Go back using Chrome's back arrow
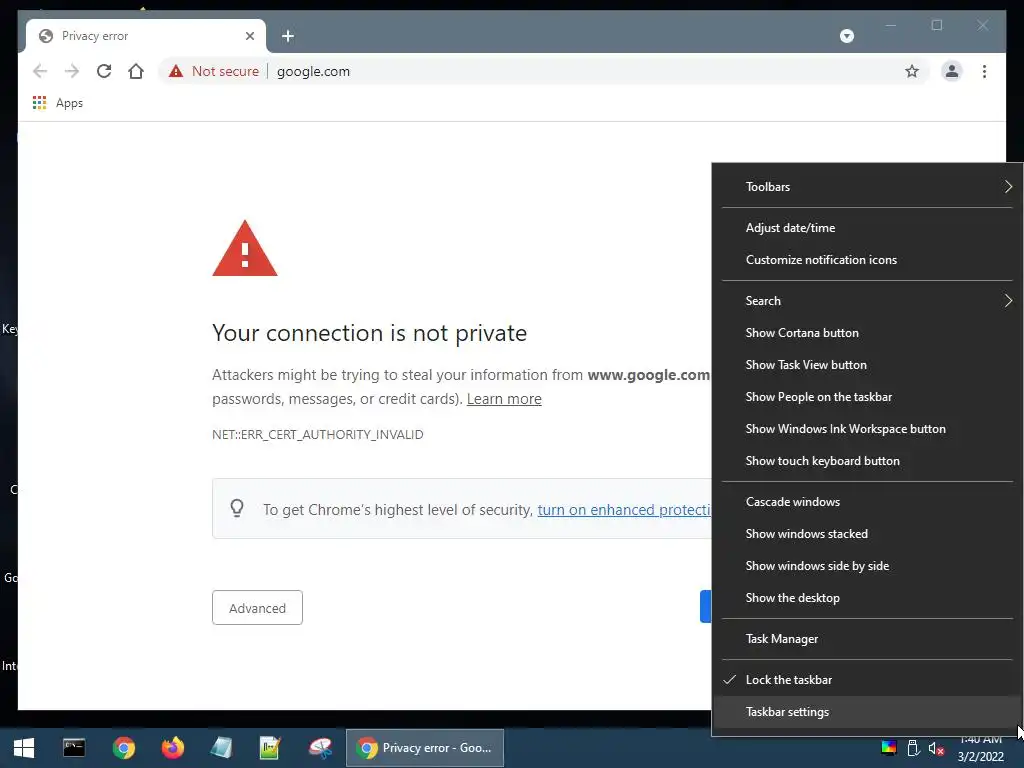Image resolution: width=1024 pixels, height=768 pixels. click(40, 71)
